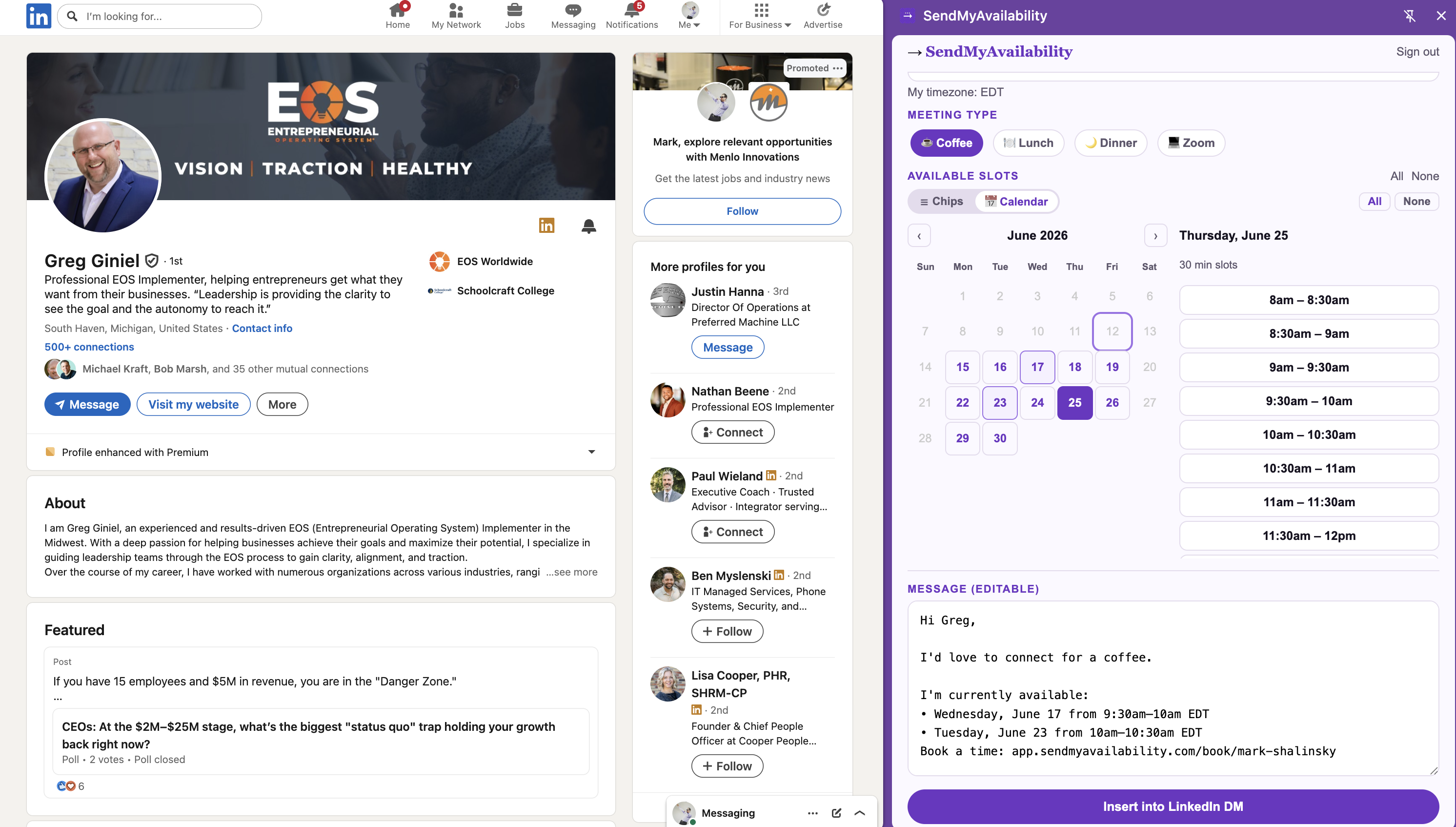Viewport: 1456px width, 827px height.
Task: Click the boxed None slots button
Action: point(1416,201)
